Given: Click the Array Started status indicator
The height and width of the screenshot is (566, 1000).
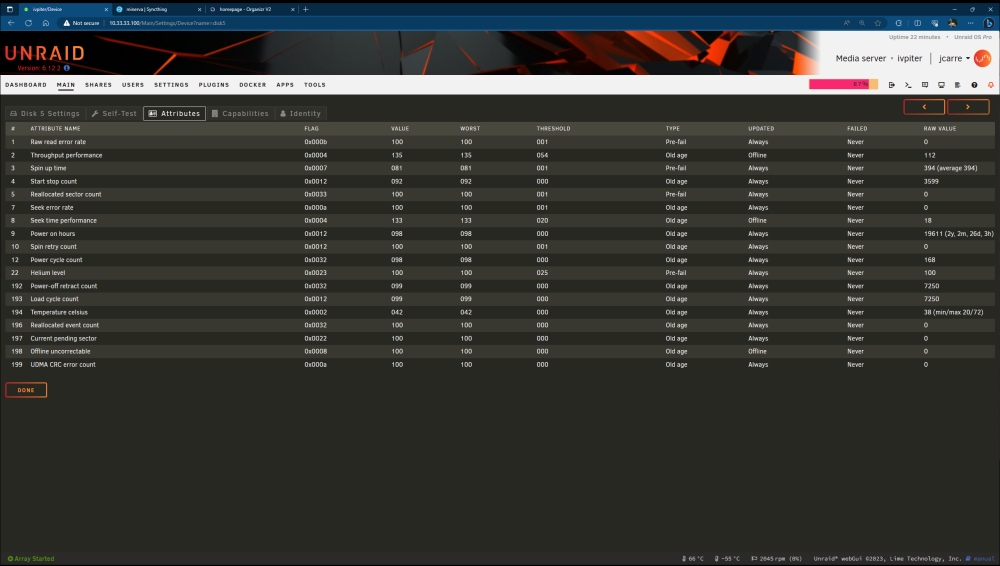Looking at the screenshot, I should (x=31, y=558).
